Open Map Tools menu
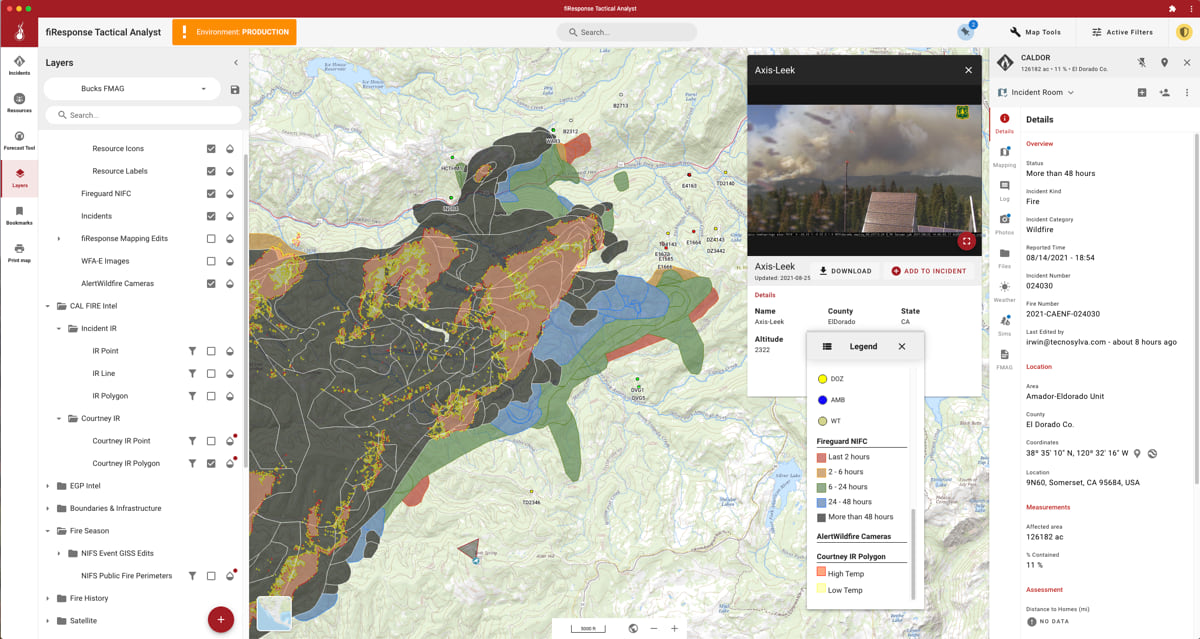1200x639 pixels. coord(1035,32)
